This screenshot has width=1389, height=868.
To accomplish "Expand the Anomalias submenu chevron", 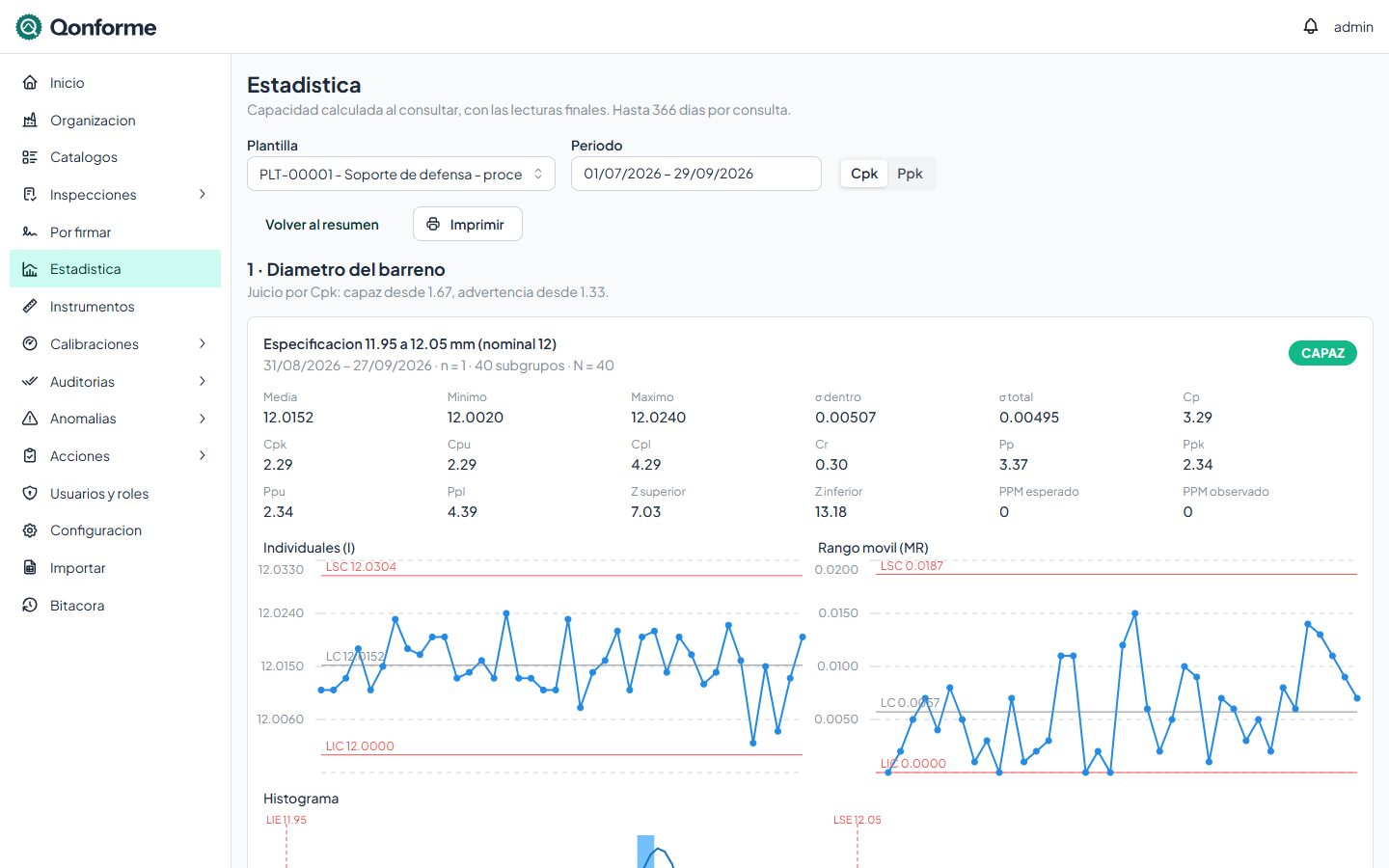I will point(203,419).
